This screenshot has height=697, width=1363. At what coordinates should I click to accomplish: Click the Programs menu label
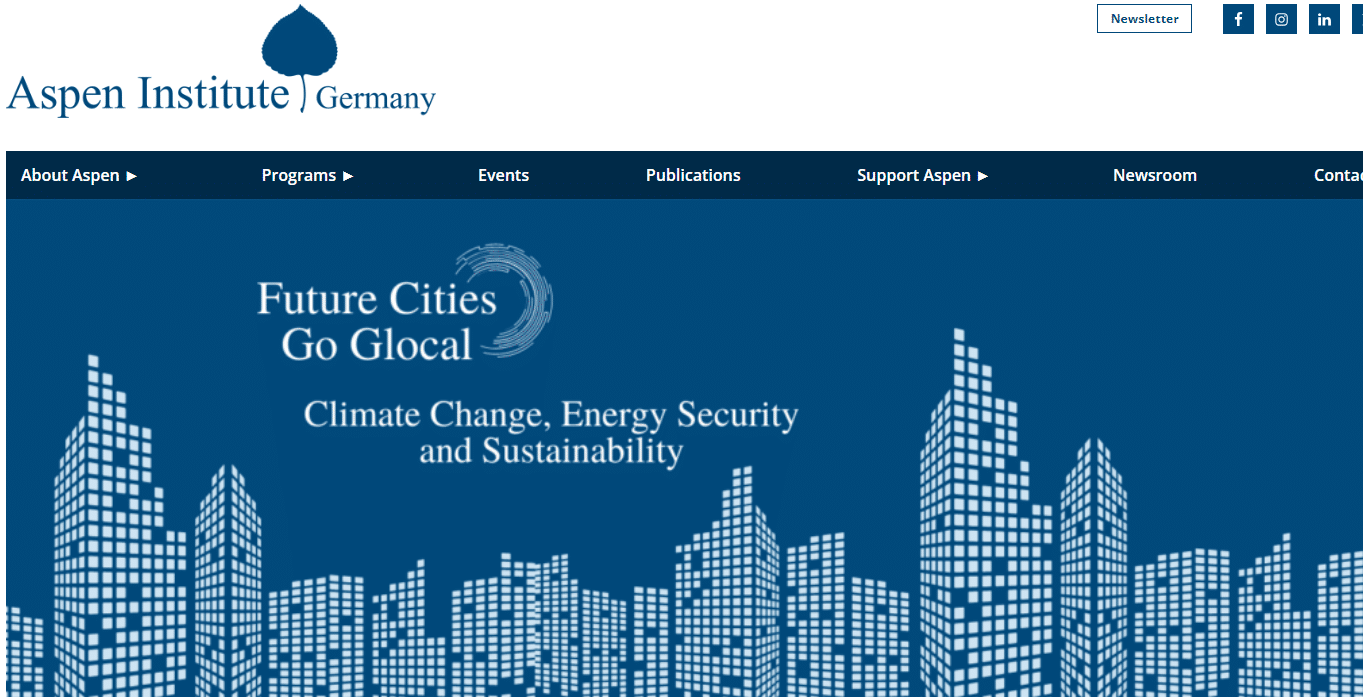(298, 175)
